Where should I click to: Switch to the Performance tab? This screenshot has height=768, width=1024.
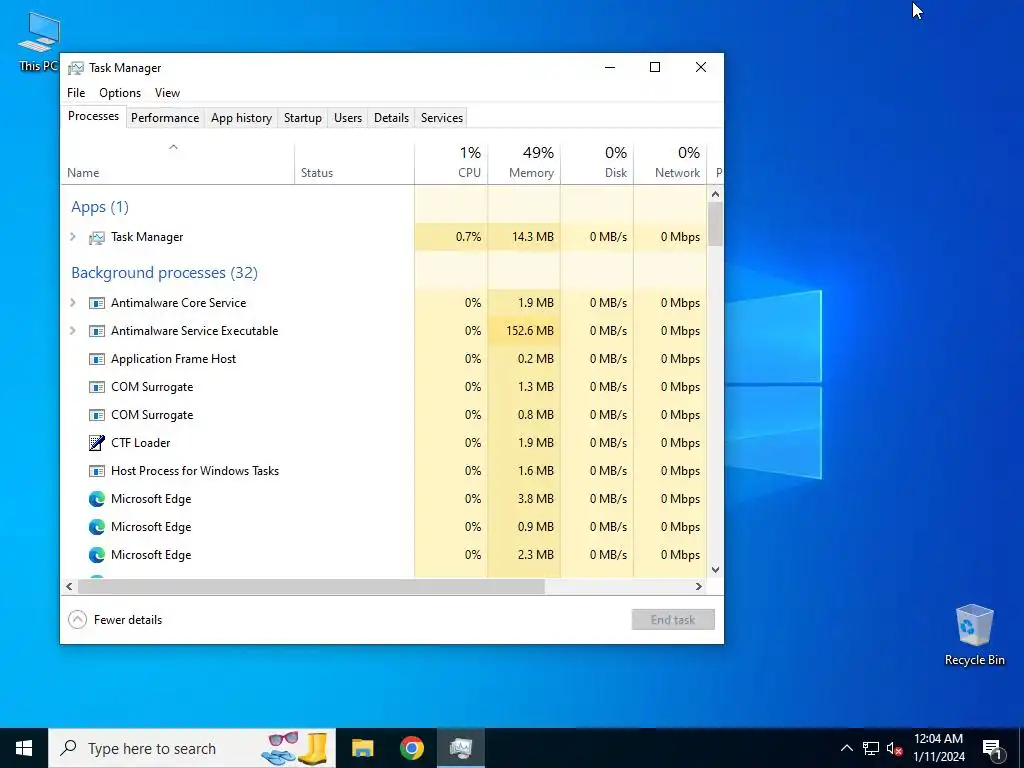(165, 118)
